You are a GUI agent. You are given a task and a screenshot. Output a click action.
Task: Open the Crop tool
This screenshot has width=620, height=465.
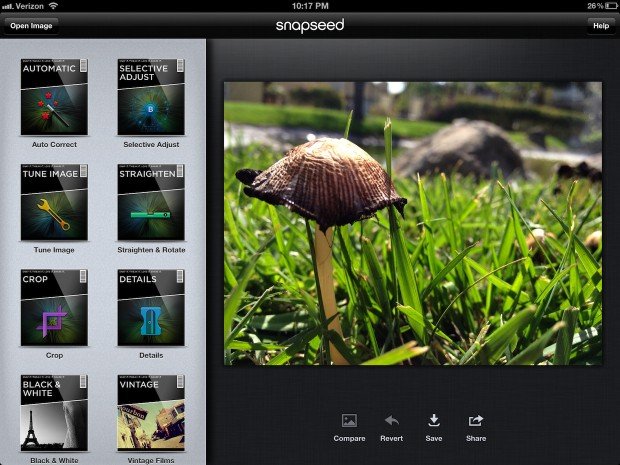coord(54,308)
